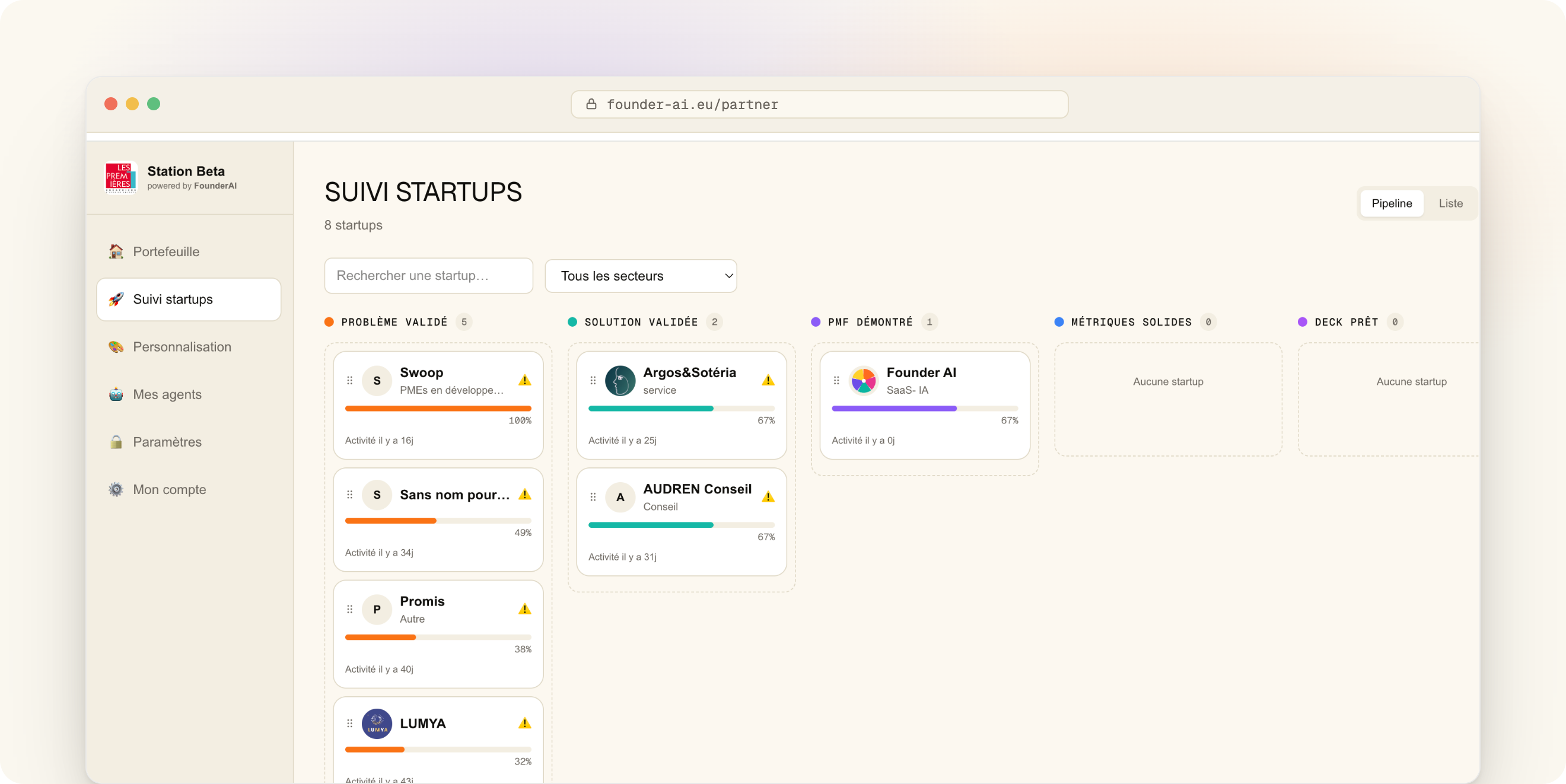Image resolution: width=1566 pixels, height=784 pixels.
Task: Click the Founder AI purple progress bar
Action: click(x=925, y=409)
